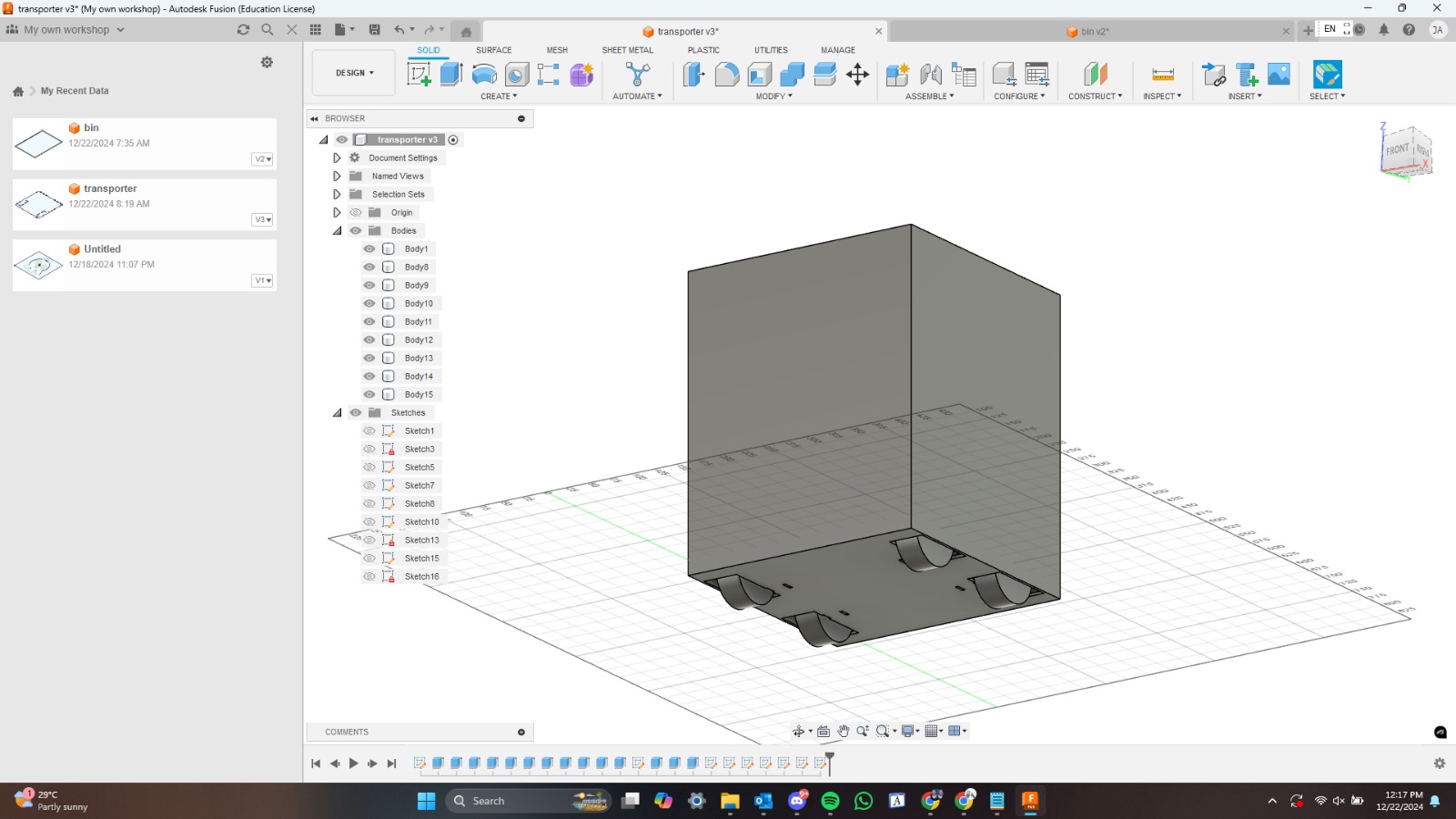The image size is (1456, 819).
Task: Click the Orbit navigation tool
Action: 798,731
